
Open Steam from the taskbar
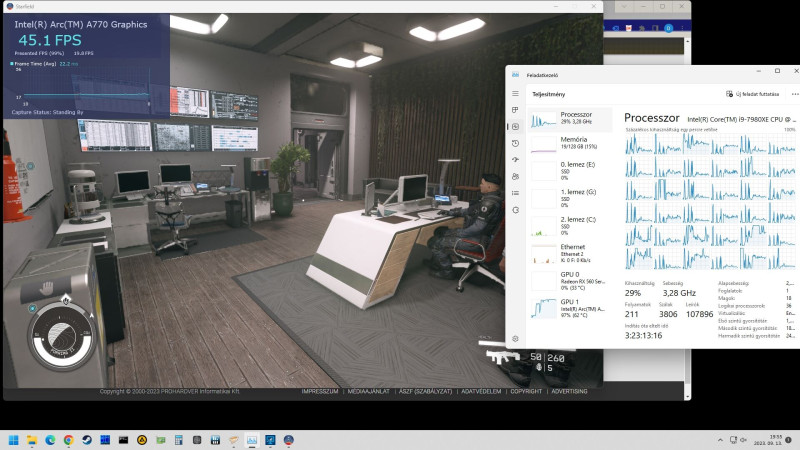coord(87,440)
